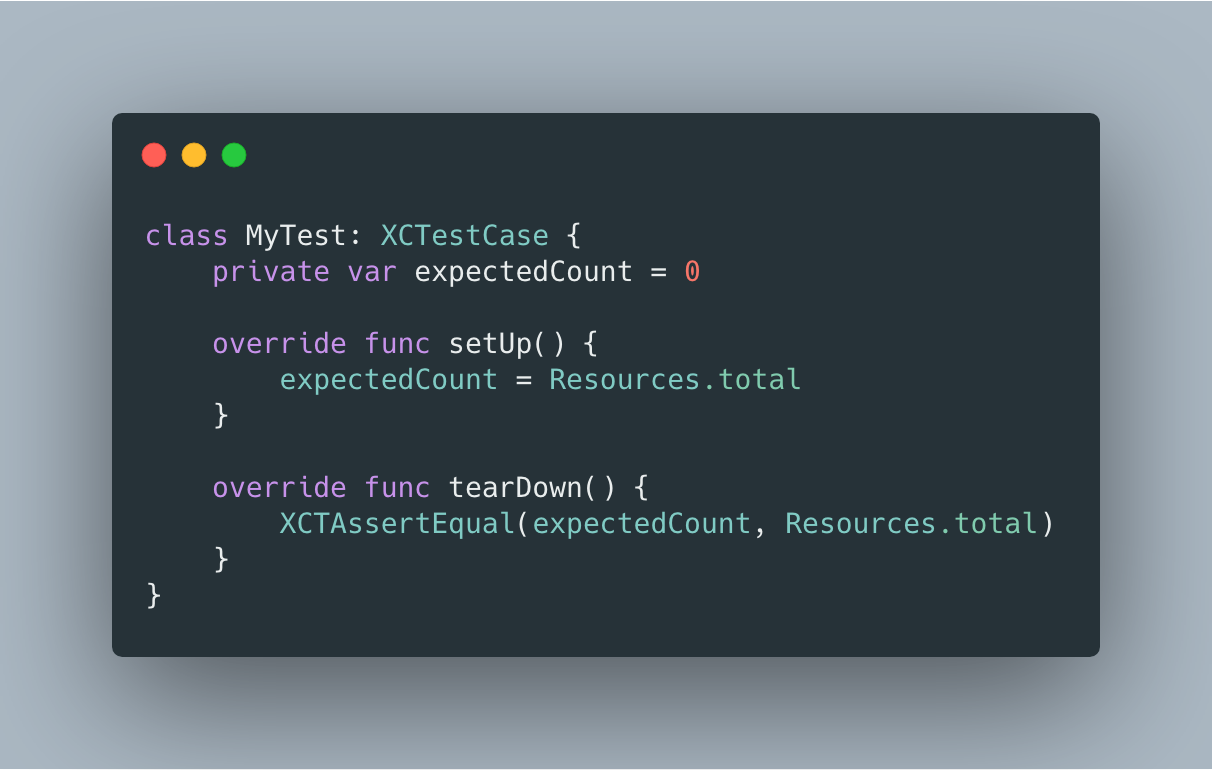Click 'override' on the tearDown line
The height and width of the screenshot is (770, 1212).
click(x=280, y=488)
